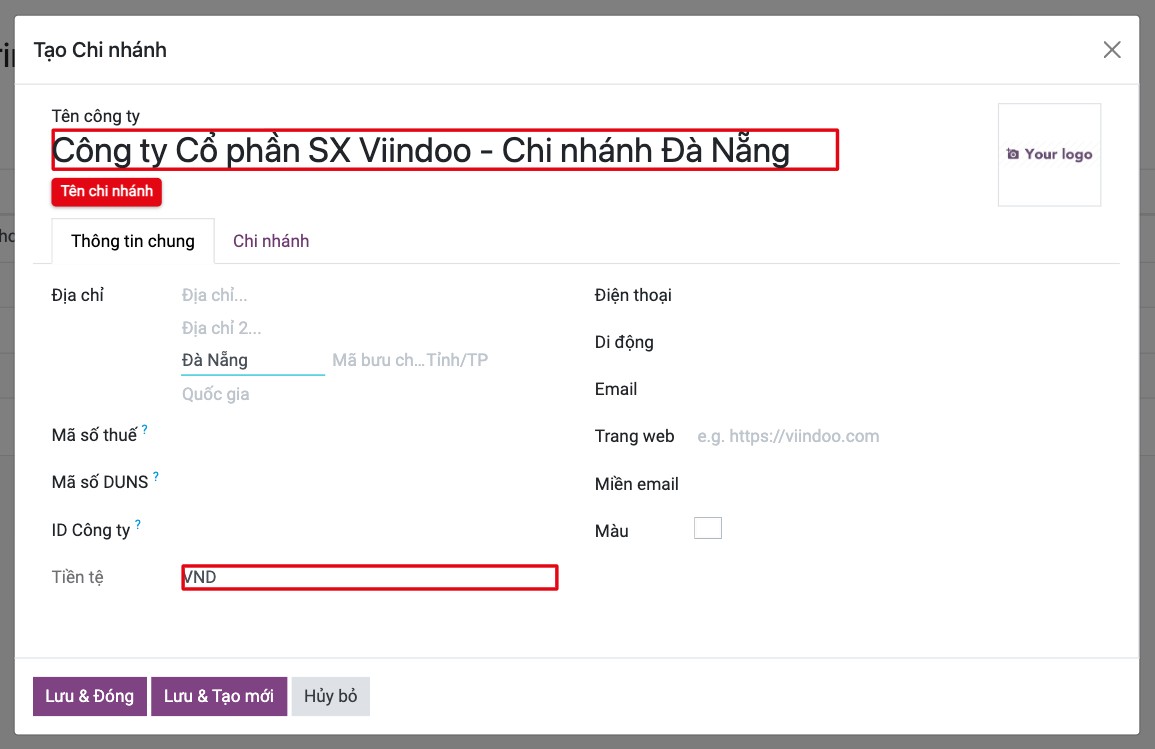Show Mã số thuế help tooltip icon
1155x749 pixels.
tap(144, 429)
